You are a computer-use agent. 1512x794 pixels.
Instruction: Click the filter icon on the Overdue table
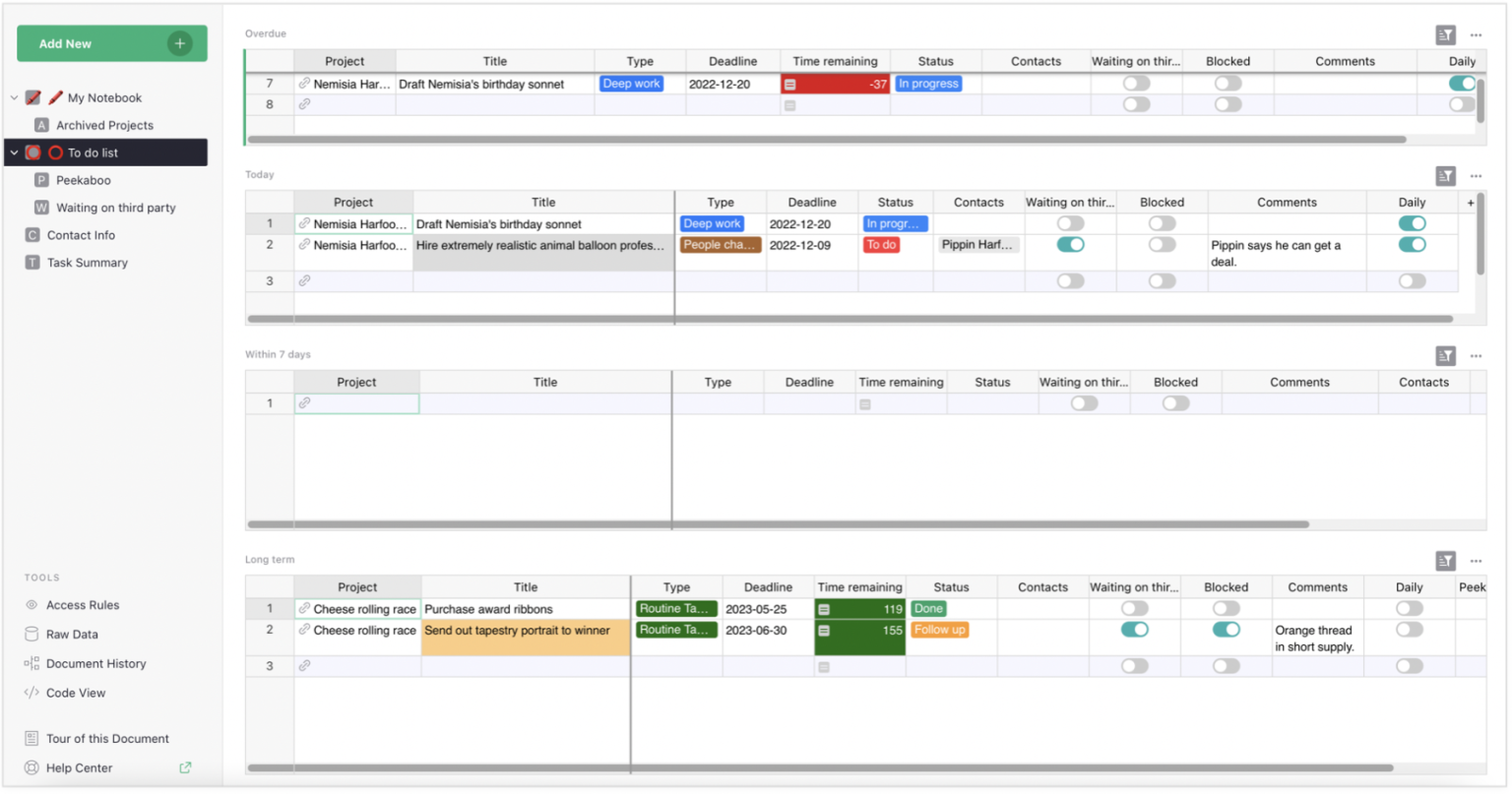1446,33
